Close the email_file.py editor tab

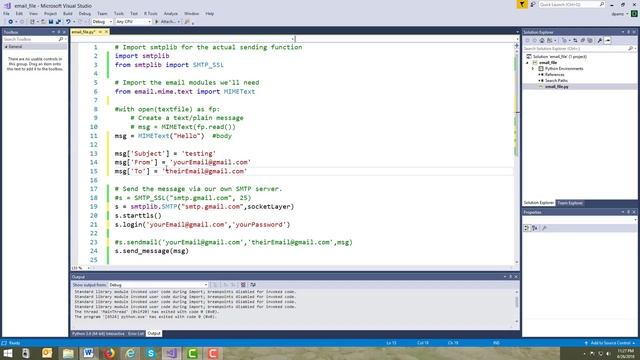(x=106, y=32)
